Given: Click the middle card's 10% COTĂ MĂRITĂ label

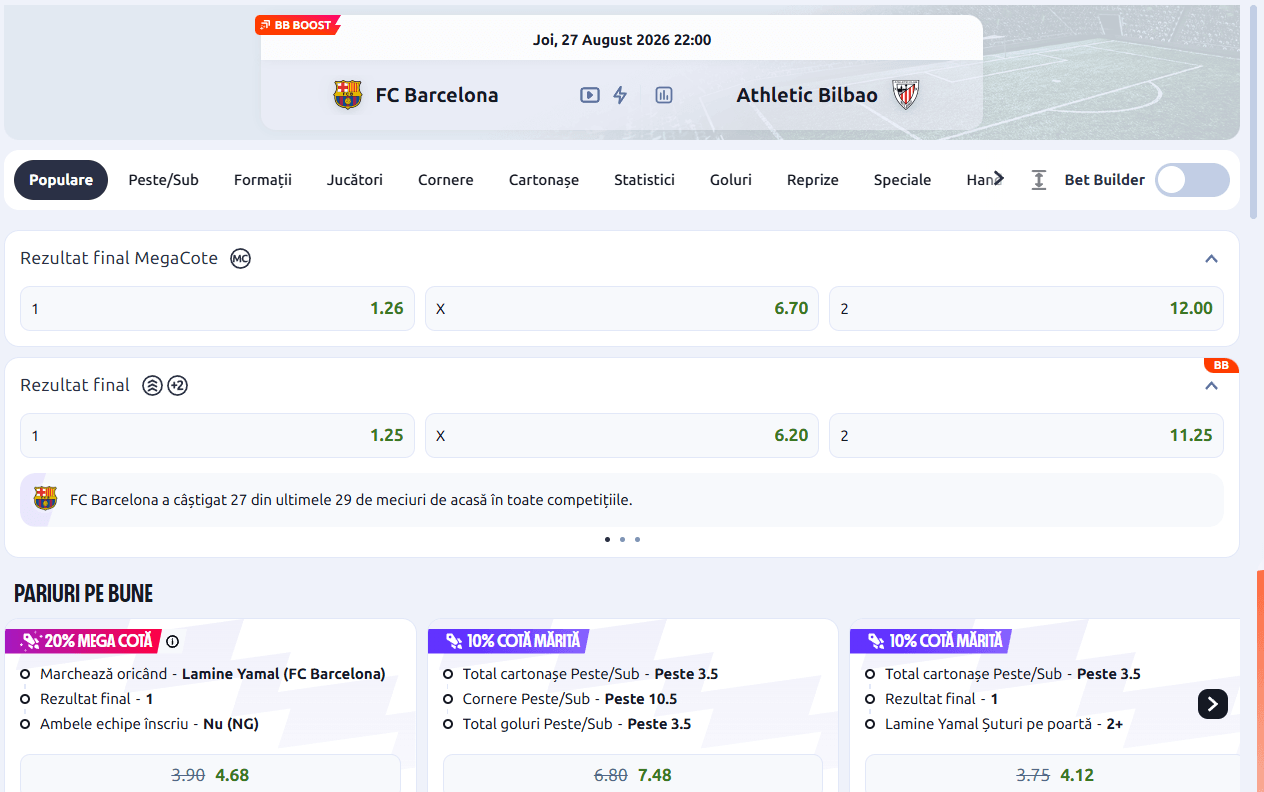Looking at the screenshot, I should 508,641.
